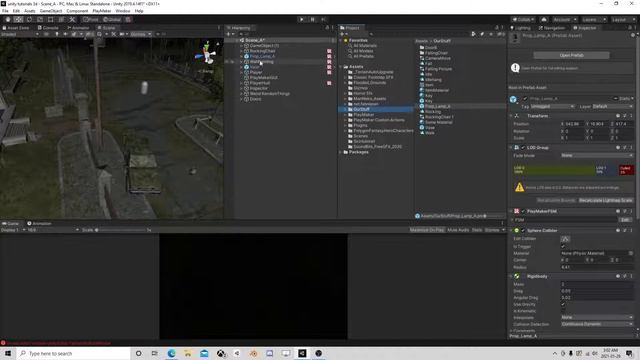Select the Hand tool in toolbar
Image resolution: width=640 pixels, height=360 pixels.
(8, 19)
